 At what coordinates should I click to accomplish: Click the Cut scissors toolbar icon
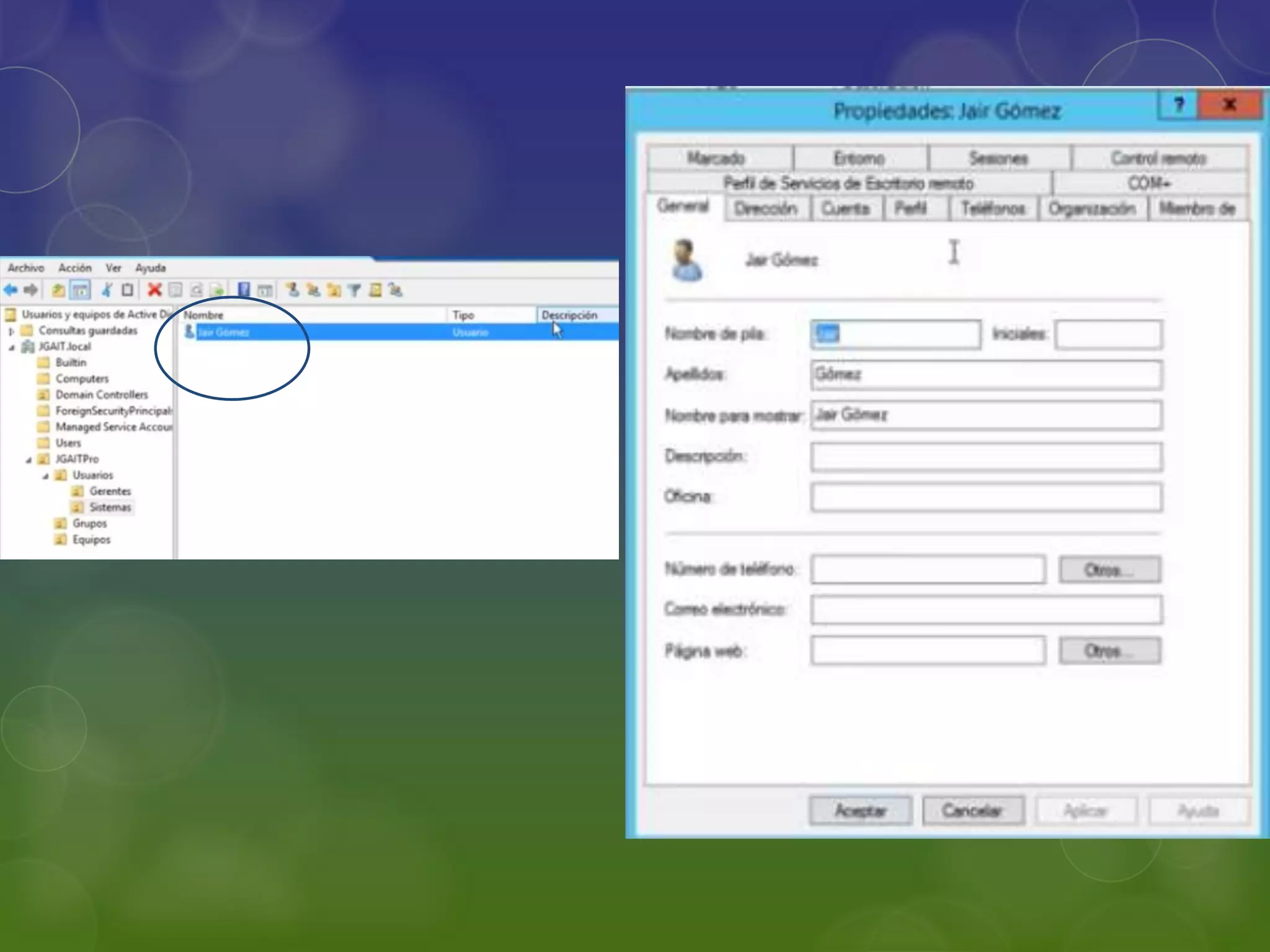pos(107,290)
